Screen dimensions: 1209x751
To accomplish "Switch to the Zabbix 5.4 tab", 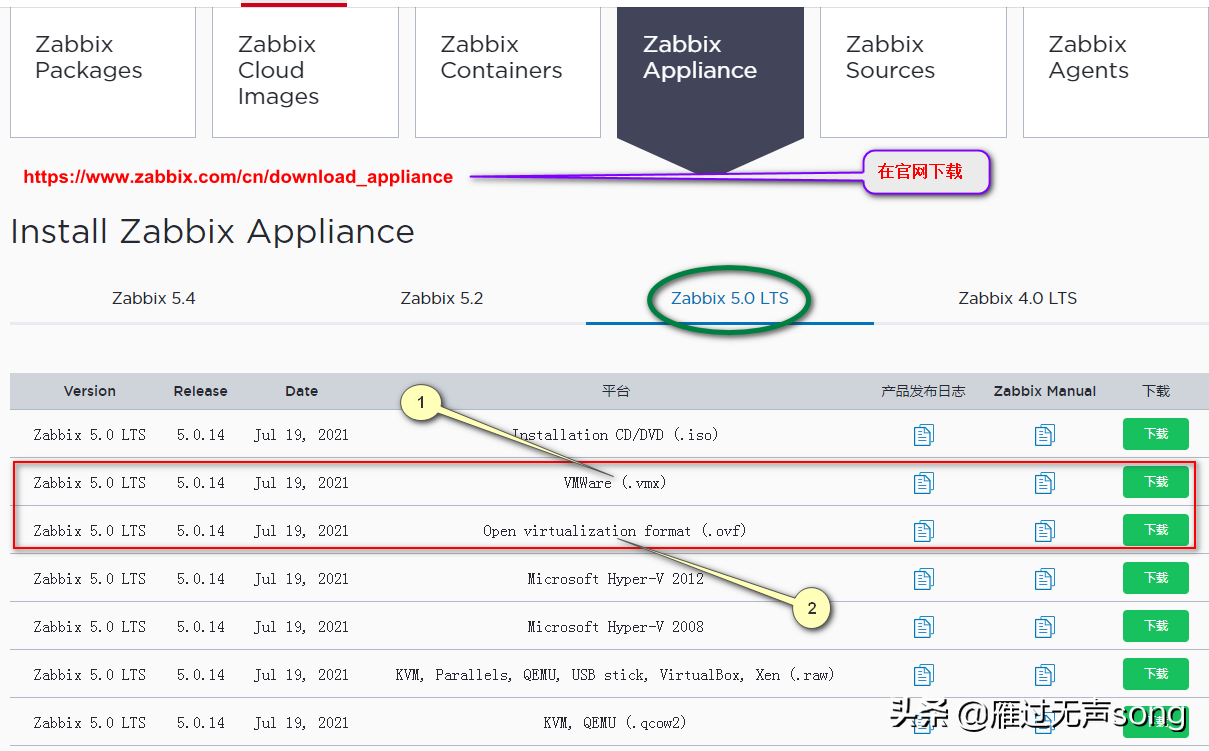I will (x=154, y=298).
